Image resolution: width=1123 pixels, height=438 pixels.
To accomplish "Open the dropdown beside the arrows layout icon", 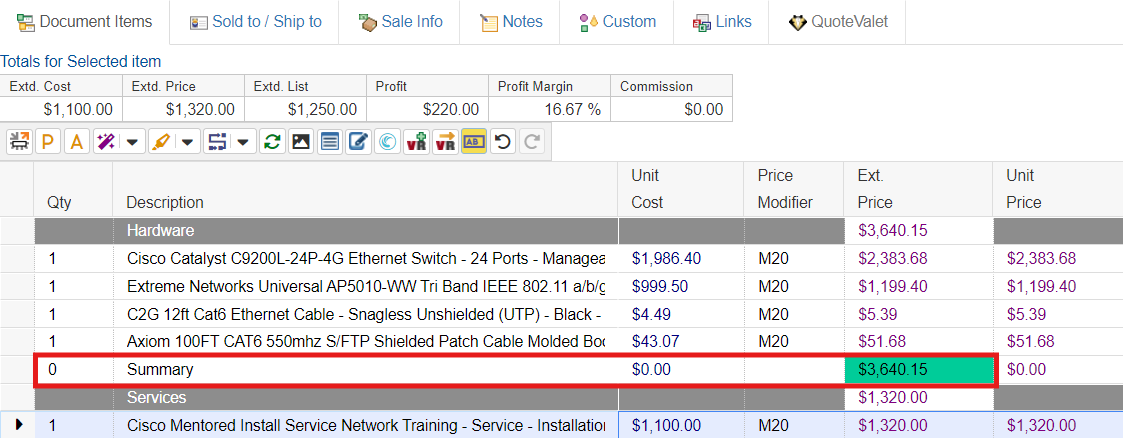I will (x=243, y=142).
